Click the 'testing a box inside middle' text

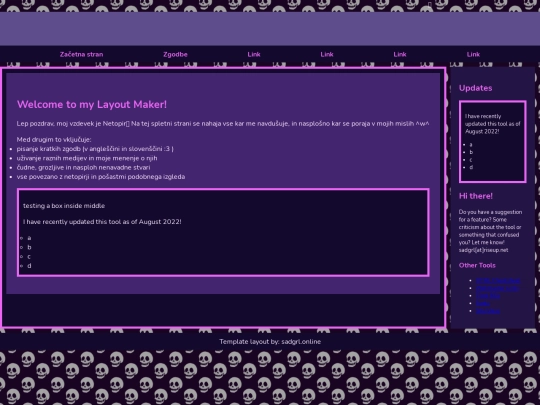click(64, 206)
